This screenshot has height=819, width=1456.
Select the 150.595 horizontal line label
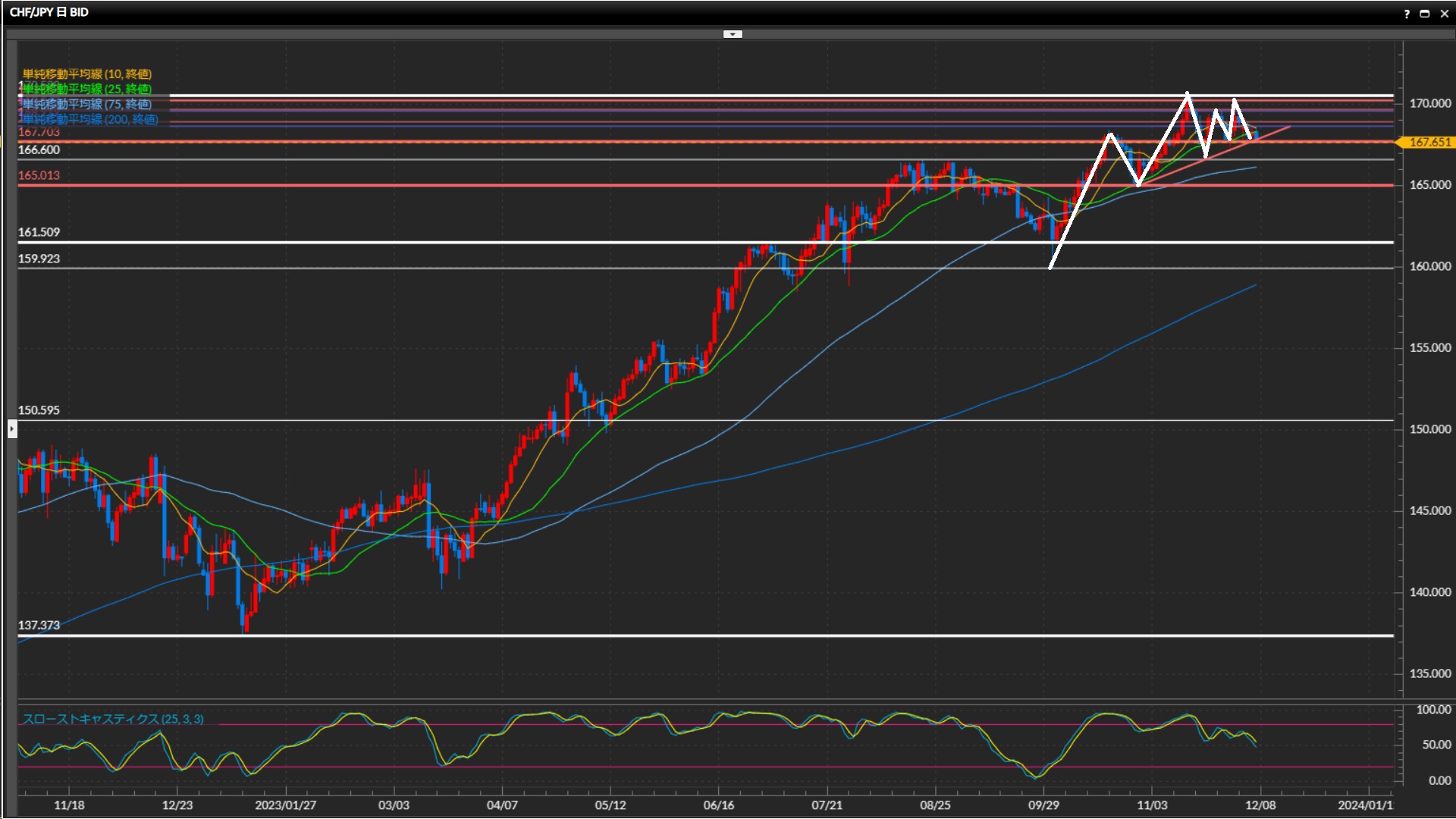pos(39,410)
